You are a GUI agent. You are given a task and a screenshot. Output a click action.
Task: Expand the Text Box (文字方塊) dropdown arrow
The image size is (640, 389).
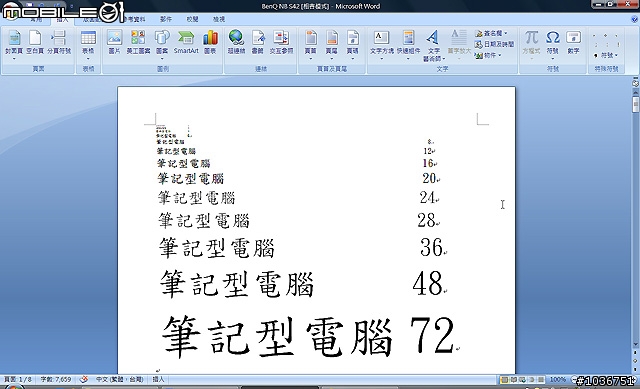382,59
